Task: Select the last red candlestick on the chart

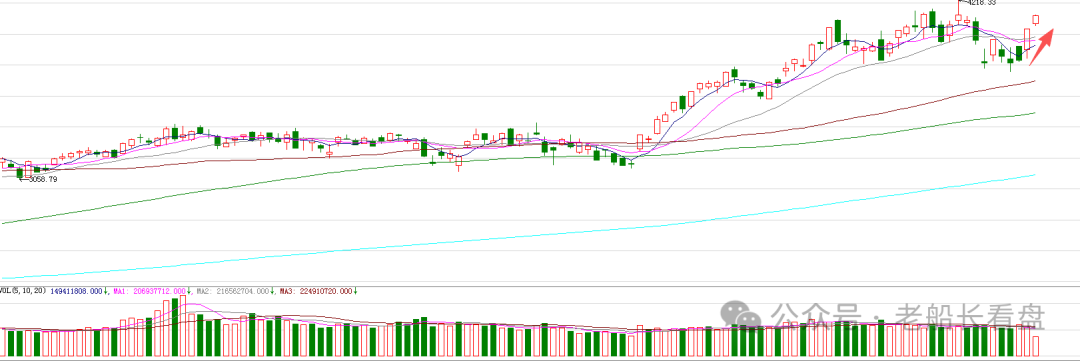Action: [1035, 19]
